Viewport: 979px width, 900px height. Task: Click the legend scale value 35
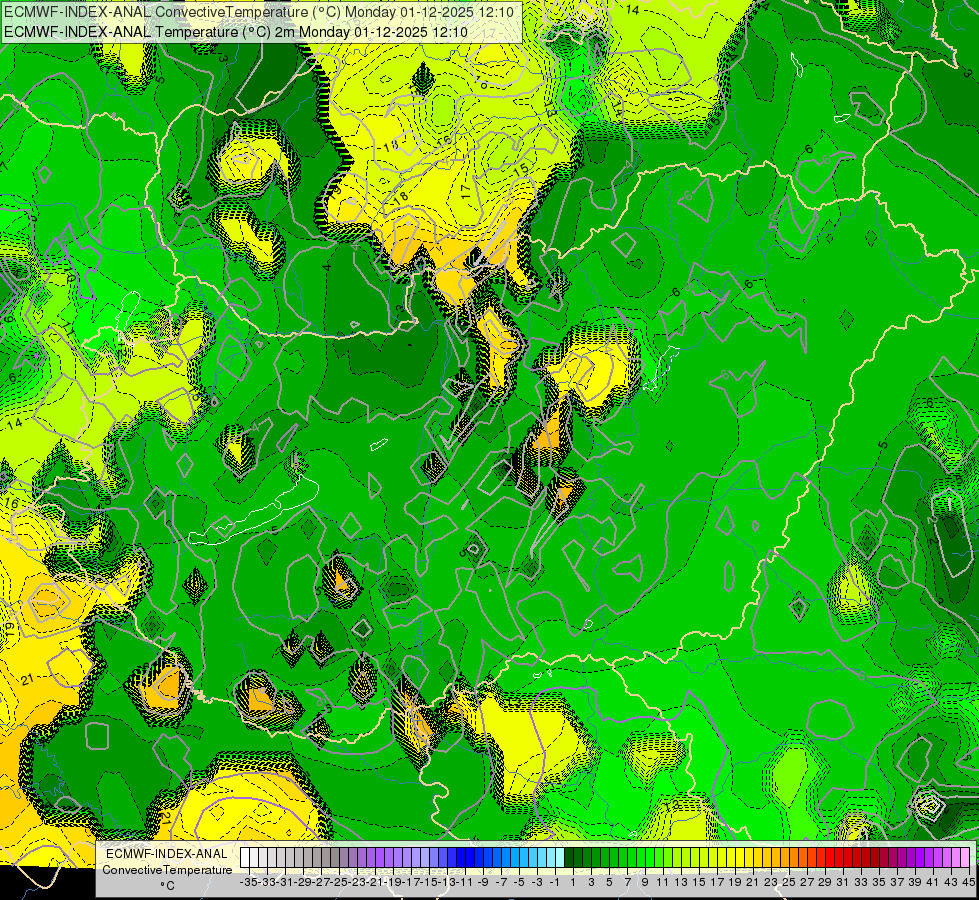[x=879, y=883]
